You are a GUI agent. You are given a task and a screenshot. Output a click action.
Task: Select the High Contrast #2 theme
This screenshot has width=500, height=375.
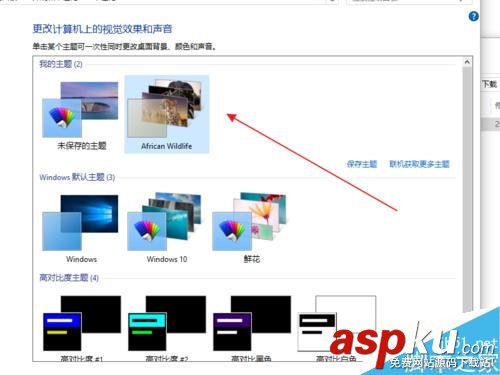coord(167,323)
